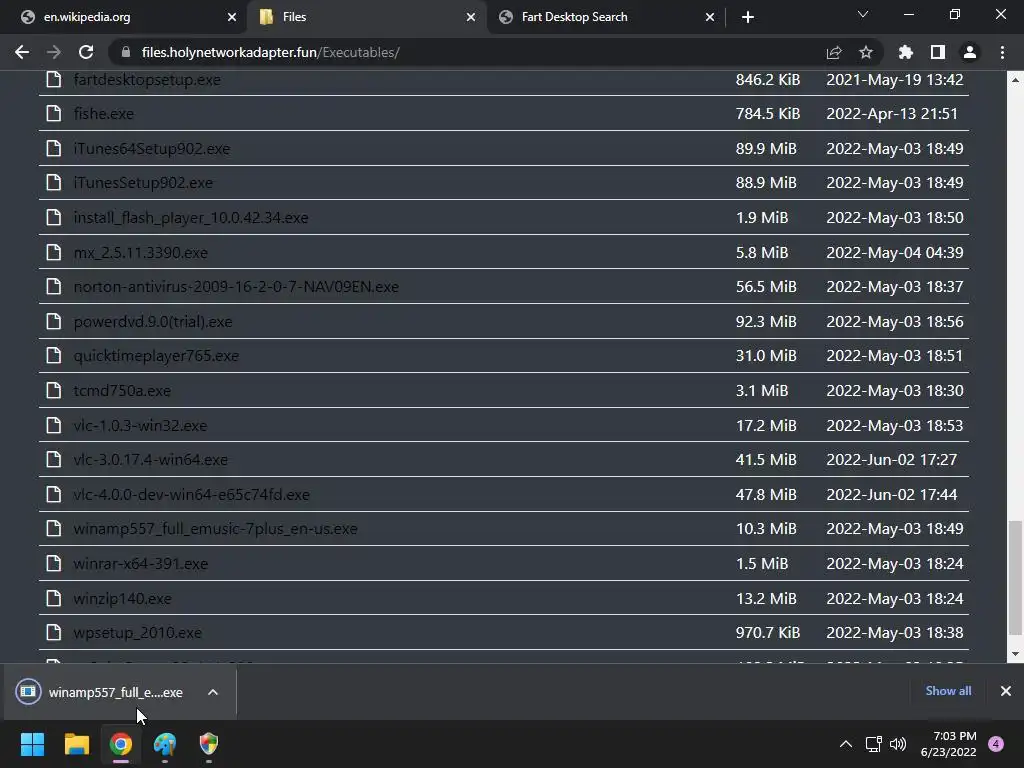
Task: Open the volume control in tray
Action: point(898,744)
